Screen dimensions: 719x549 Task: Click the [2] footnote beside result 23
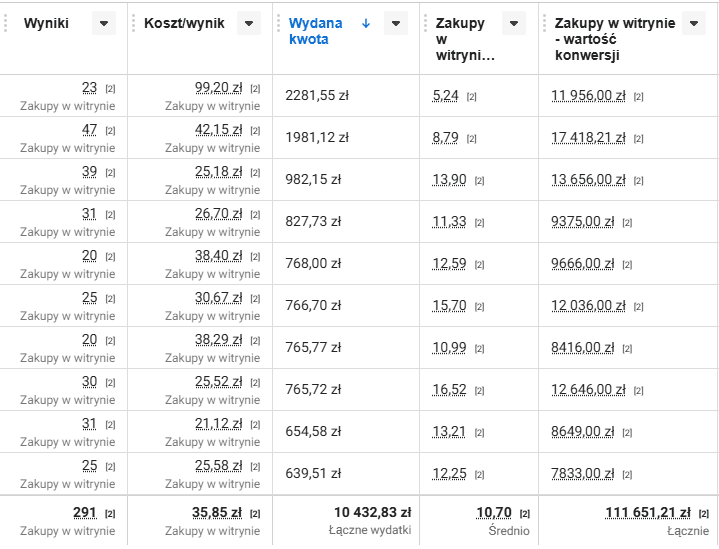click(110, 89)
